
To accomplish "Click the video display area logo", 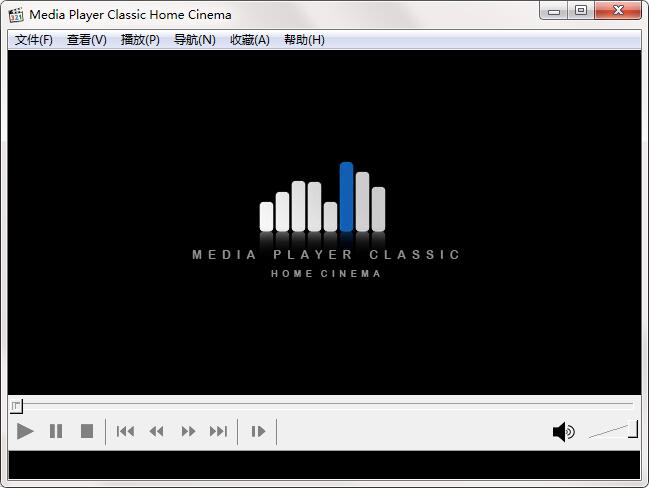I will click(x=324, y=220).
